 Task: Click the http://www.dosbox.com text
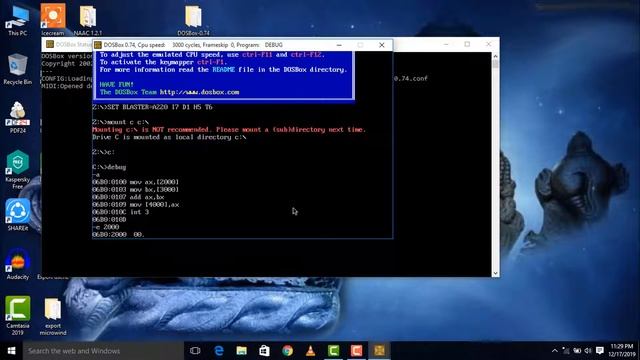200,92
